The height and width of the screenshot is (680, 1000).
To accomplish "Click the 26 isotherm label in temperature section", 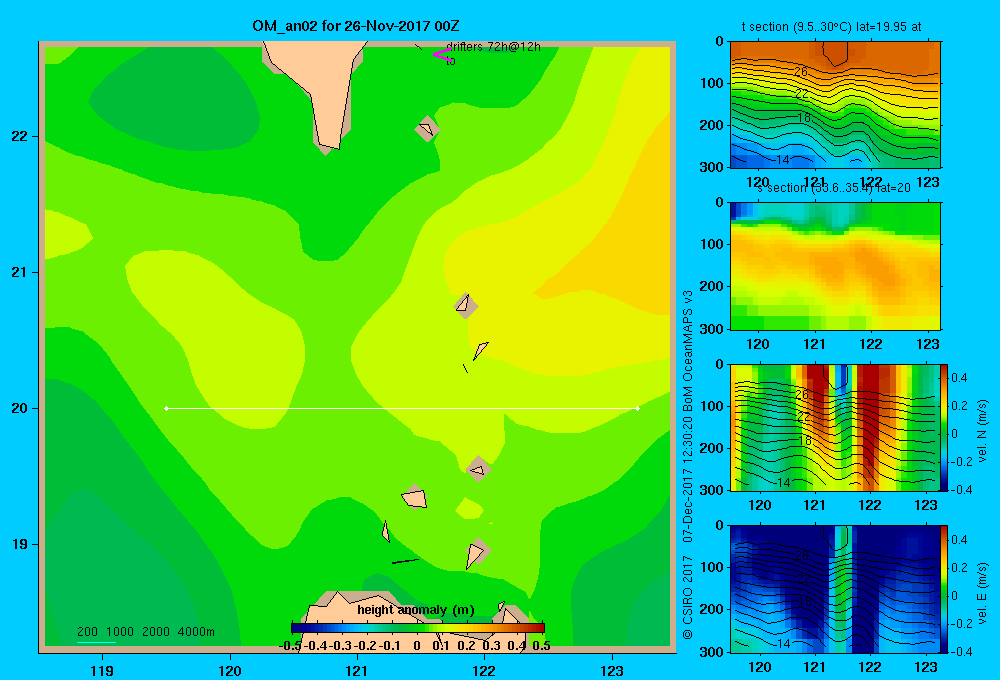I will pyautogui.click(x=802, y=72).
